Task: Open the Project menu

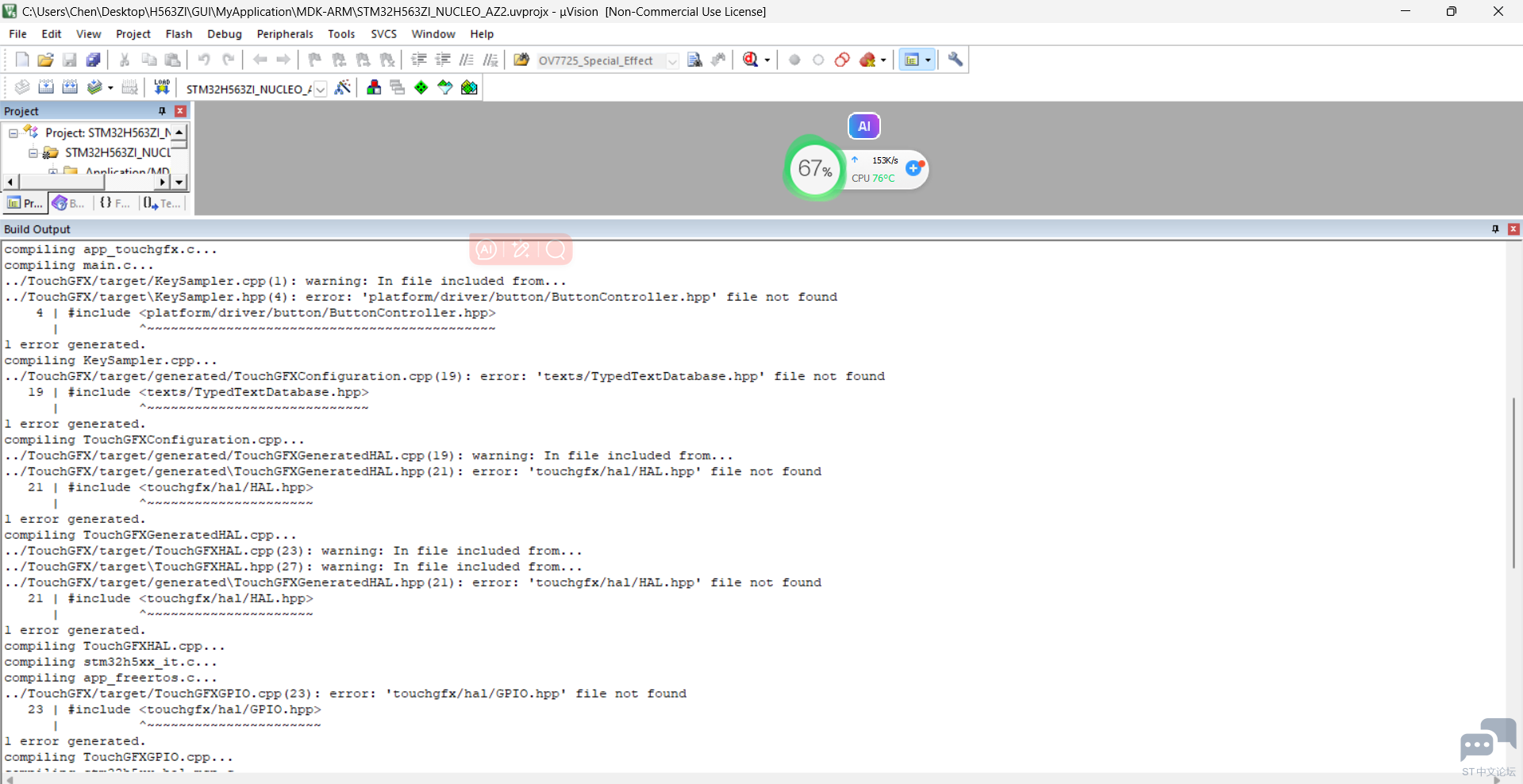Action: [x=133, y=34]
